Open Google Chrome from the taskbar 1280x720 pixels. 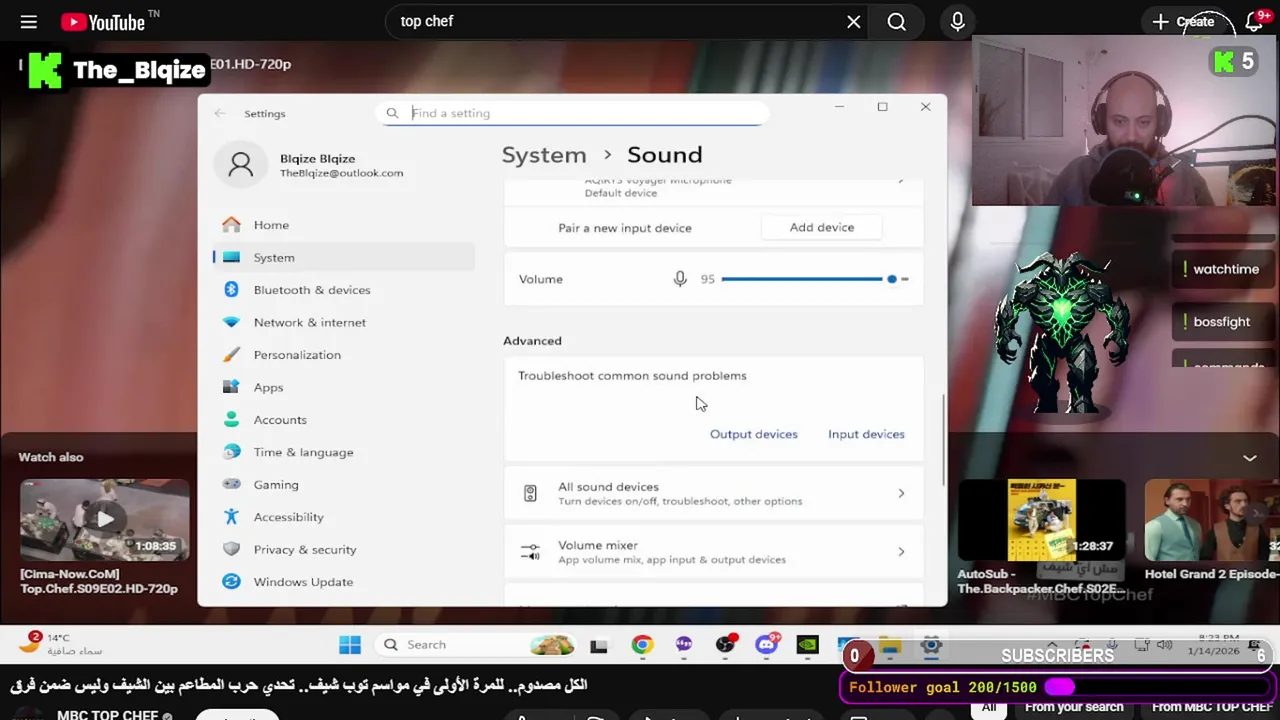point(641,645)
